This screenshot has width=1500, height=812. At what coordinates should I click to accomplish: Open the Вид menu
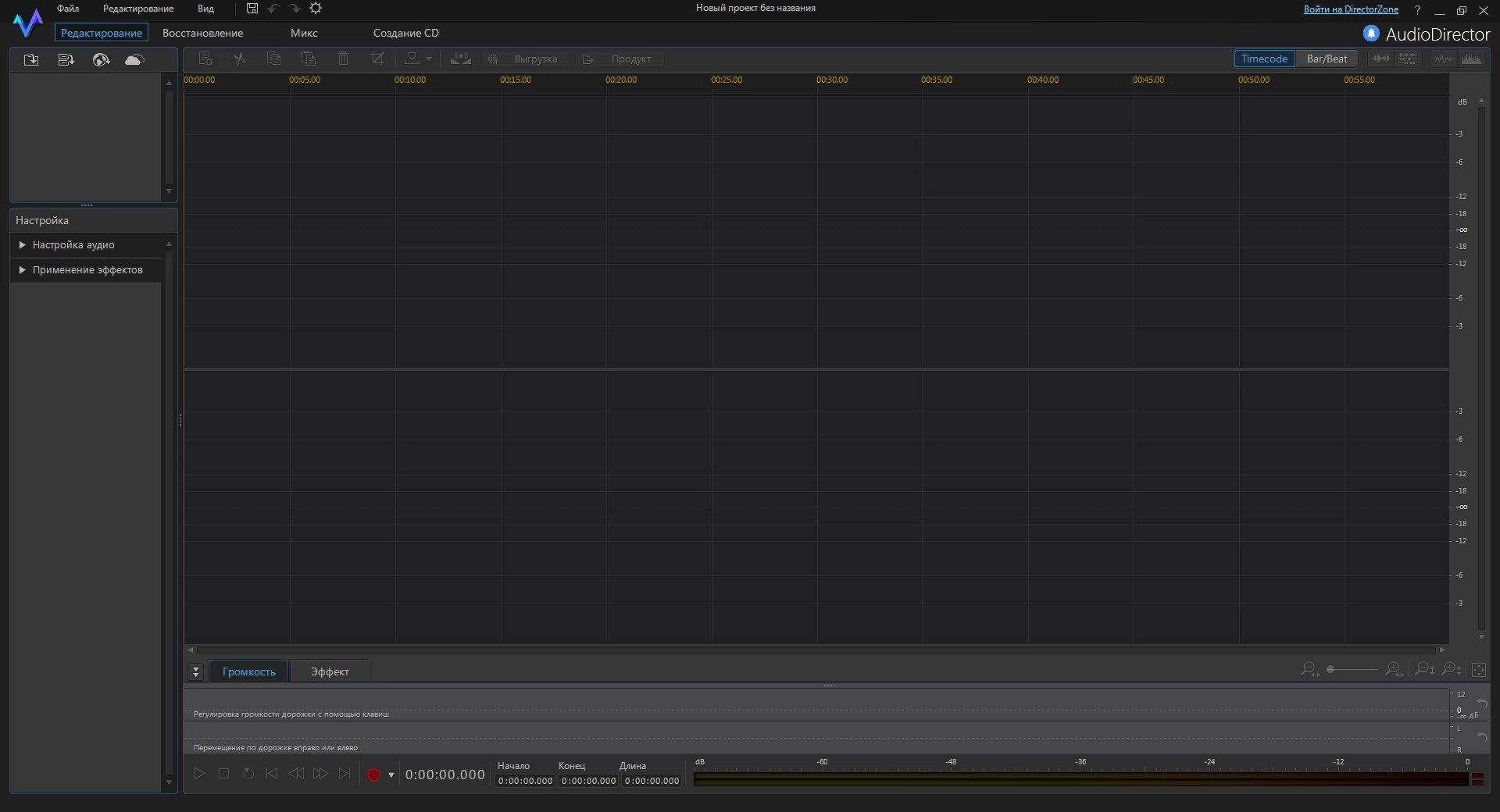coord(205,9)
